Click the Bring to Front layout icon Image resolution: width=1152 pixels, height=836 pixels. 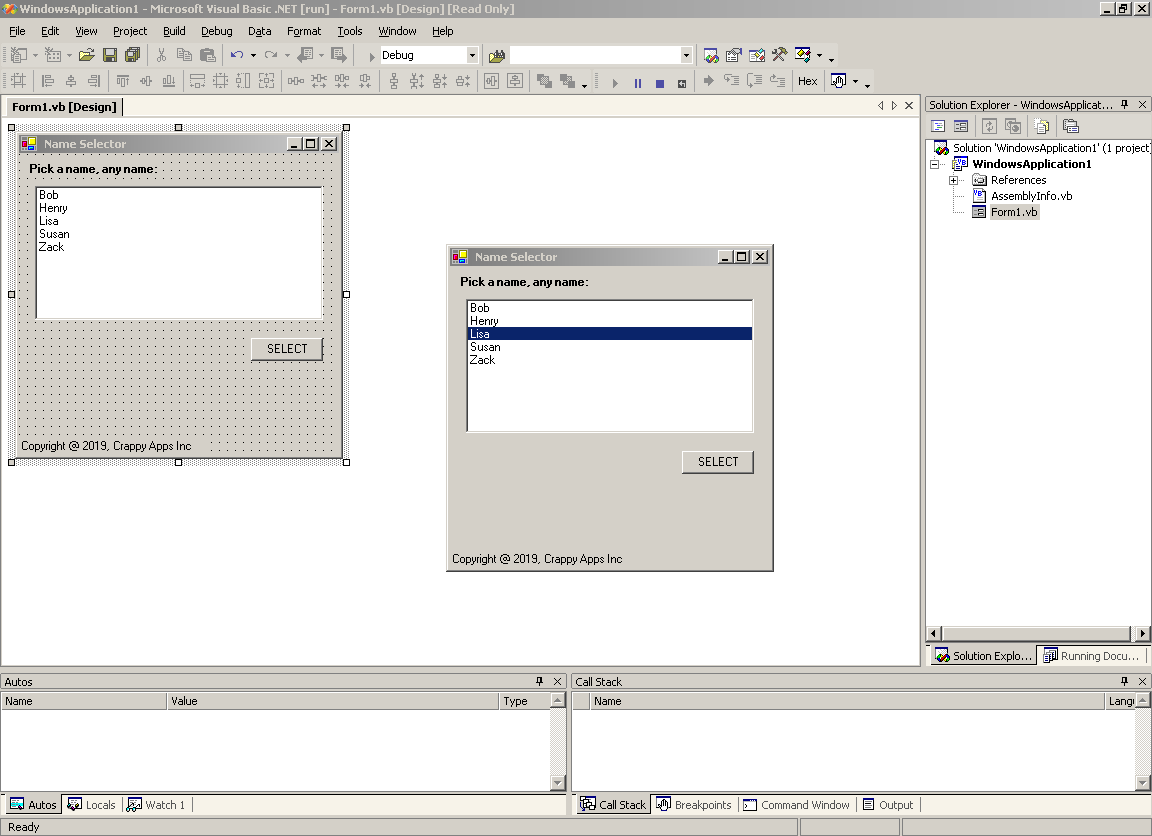[544, 82]
